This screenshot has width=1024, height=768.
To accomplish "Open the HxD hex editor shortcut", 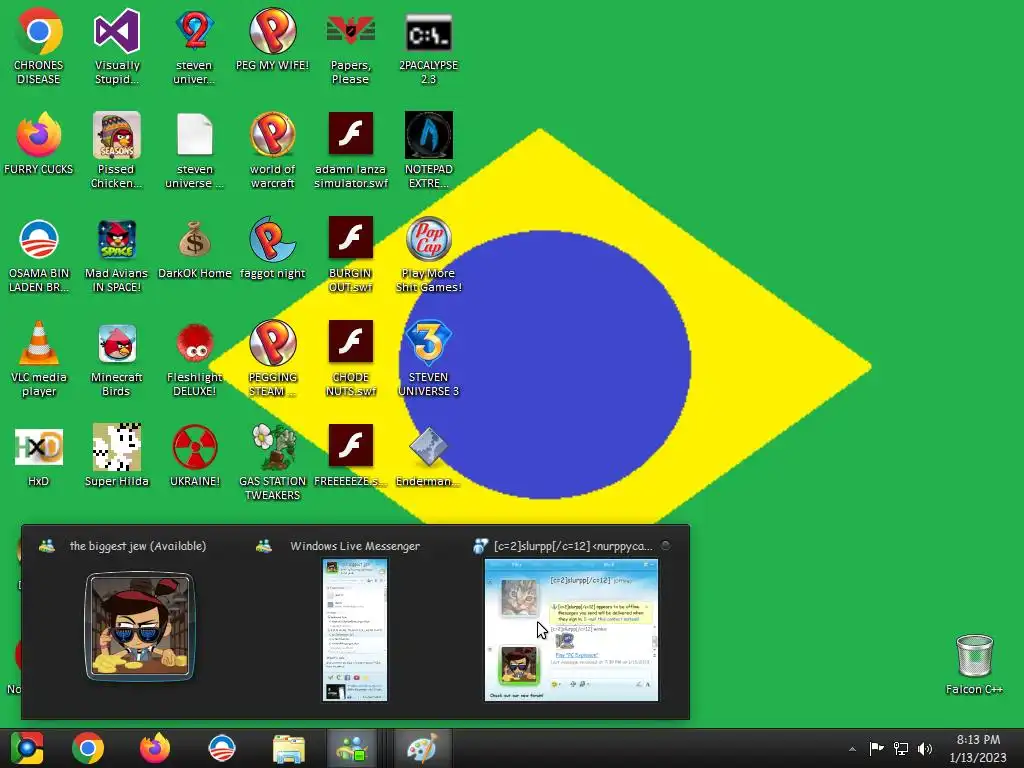I will pyautogui.click(x=39, y=456).
